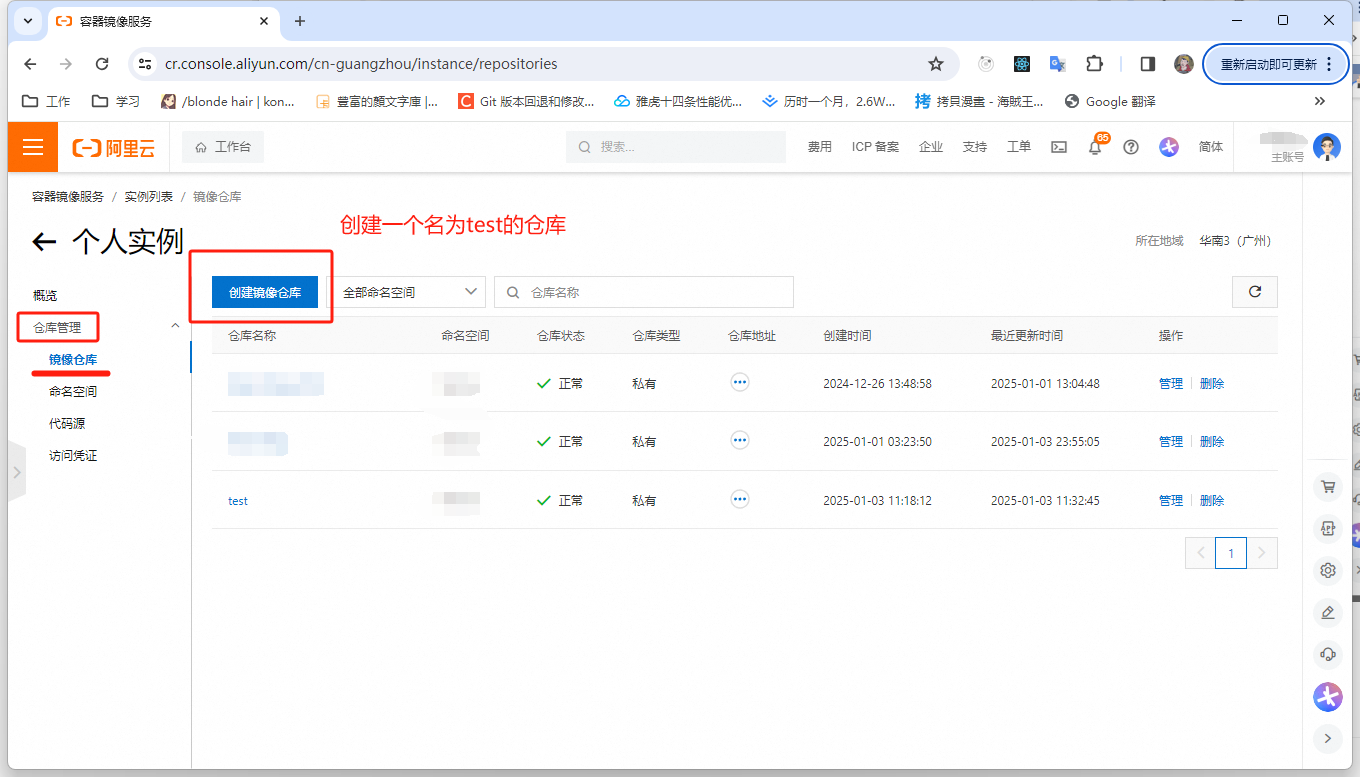Open the AI assistant star icon in header
The height and width of the screenshot is (777, 1360).
[x=1169, y=147]
